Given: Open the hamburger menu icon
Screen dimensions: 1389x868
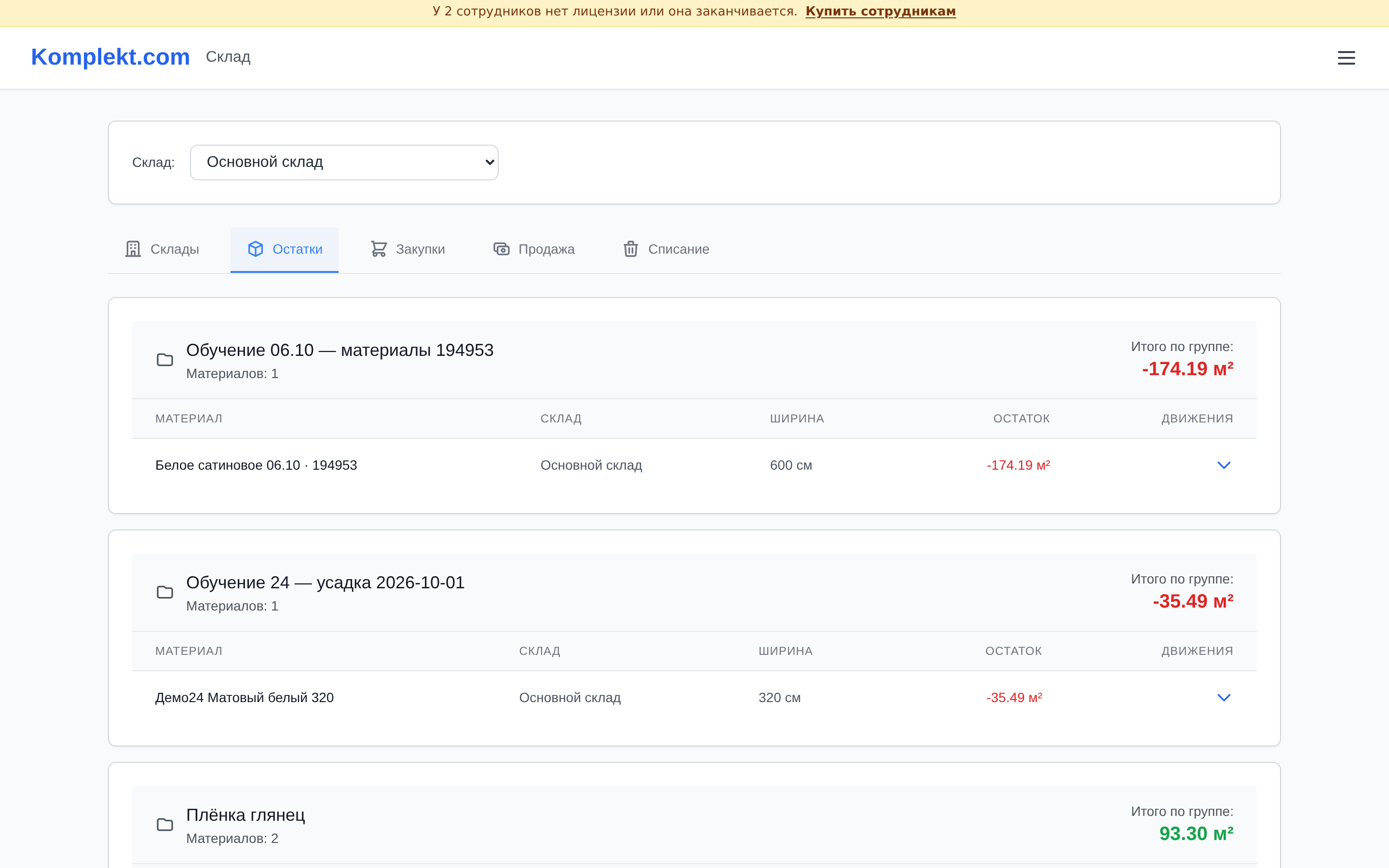Looking at the screenshot, I should [1346, 57].
